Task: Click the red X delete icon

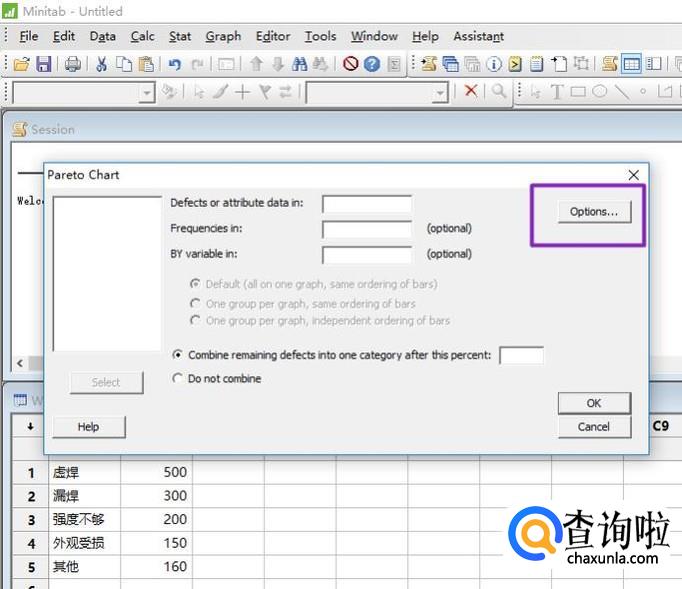Action: 471,91
